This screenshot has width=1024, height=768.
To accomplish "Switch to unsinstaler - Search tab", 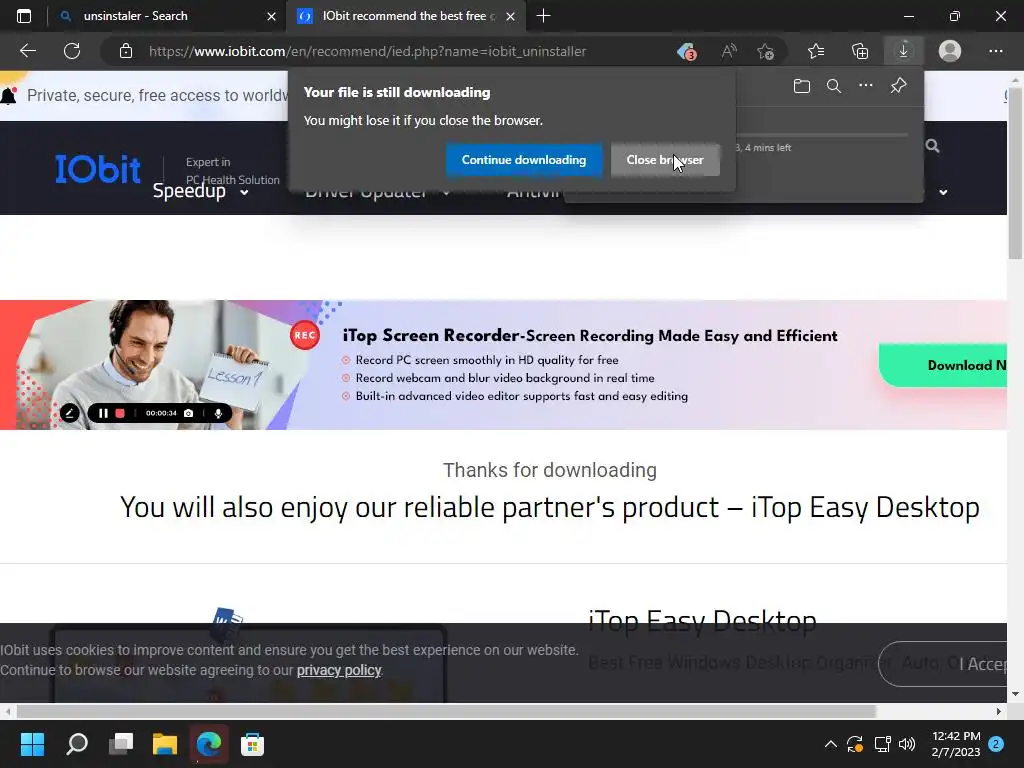I will pos(135,16).
